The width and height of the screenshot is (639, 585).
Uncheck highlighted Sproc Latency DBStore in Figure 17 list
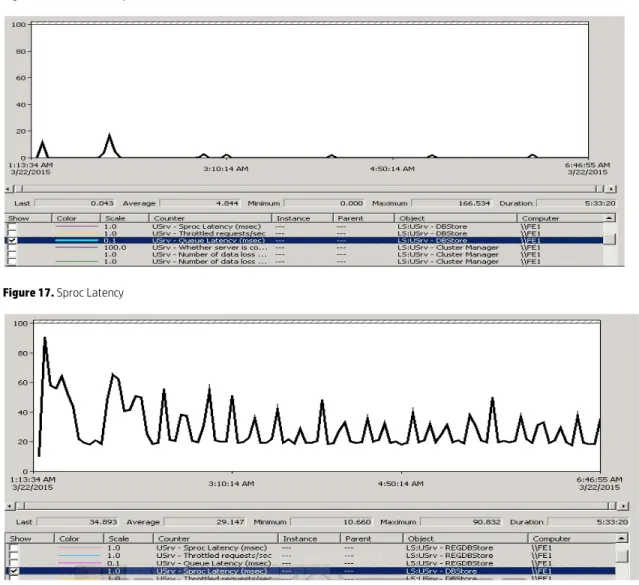13,571
